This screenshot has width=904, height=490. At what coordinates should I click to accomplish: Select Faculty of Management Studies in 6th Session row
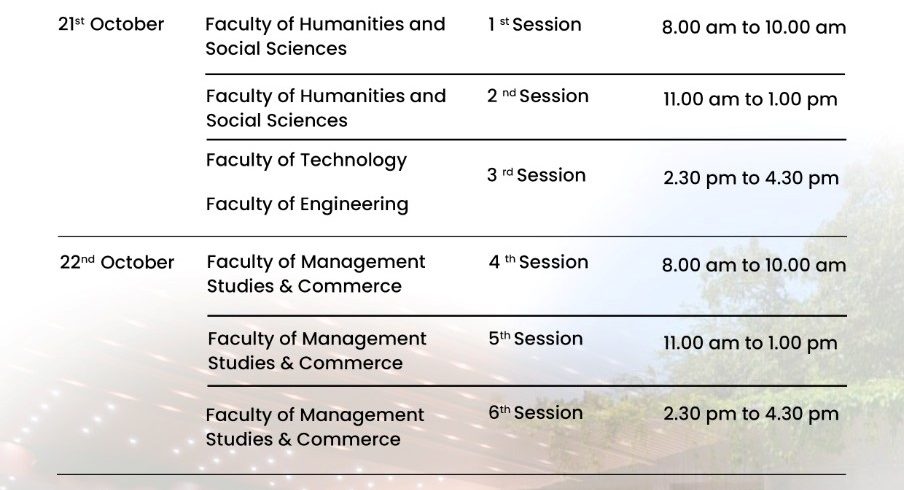[x=315, y=427]
